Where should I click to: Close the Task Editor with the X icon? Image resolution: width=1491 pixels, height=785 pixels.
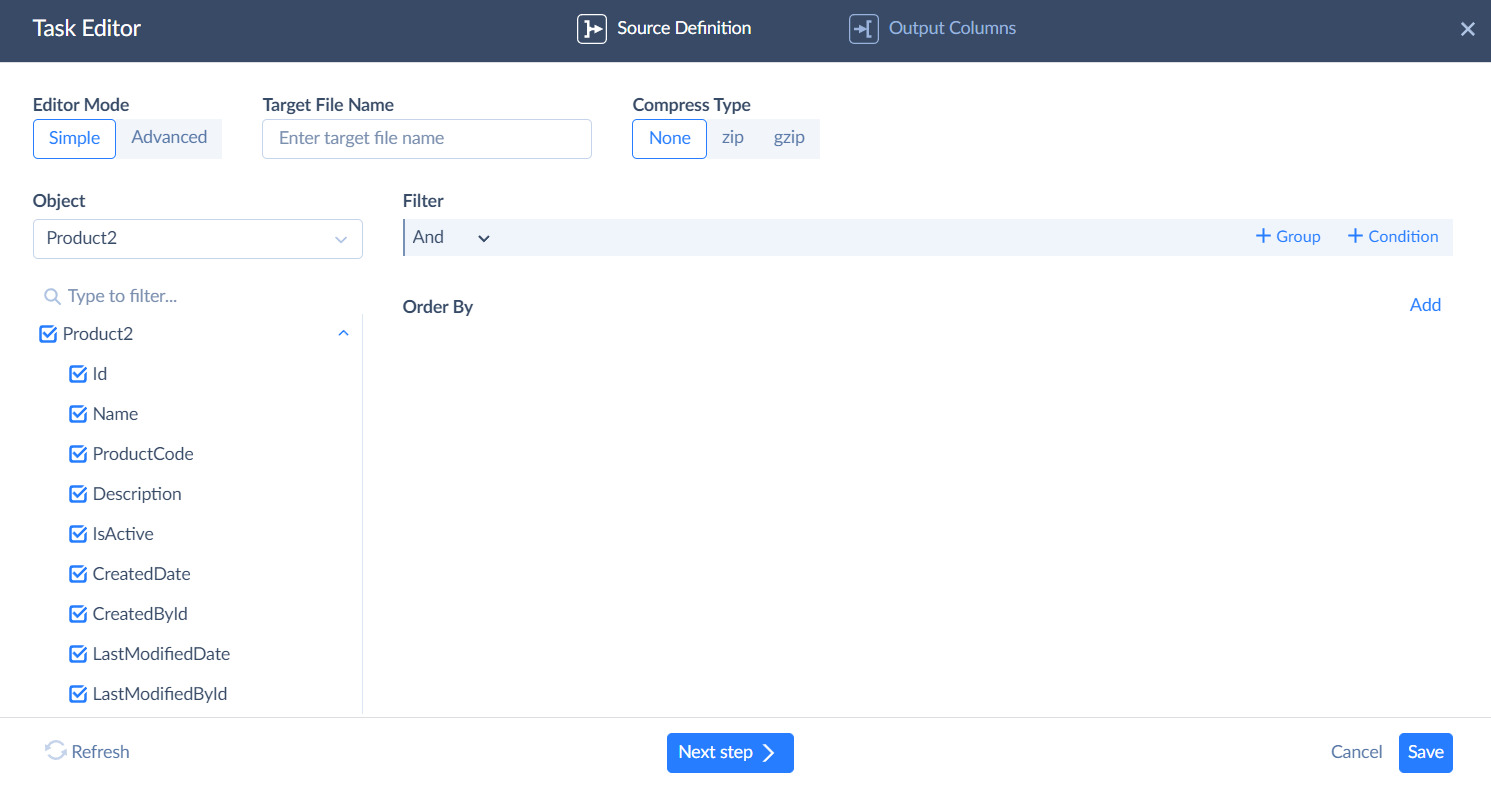point(1467,30)
